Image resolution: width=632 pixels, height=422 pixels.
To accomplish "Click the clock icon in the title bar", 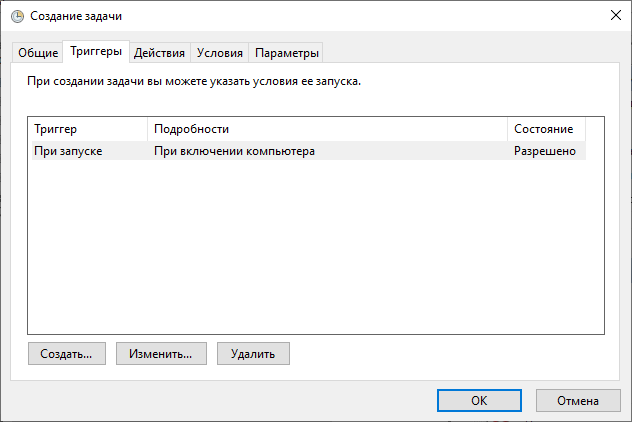I will coord(17,16).
